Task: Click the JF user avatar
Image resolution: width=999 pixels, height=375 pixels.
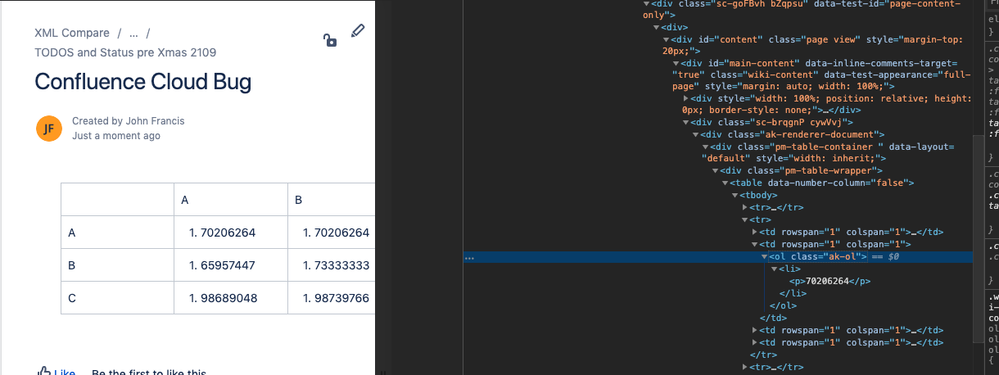Action: 49,129
